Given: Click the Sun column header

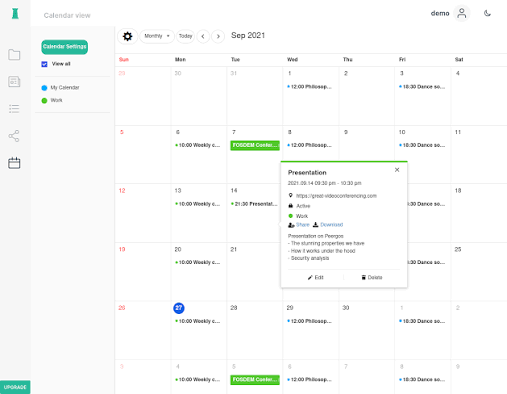Looking at the screenshot, I should pyautogui.click(x=124, y=60).
